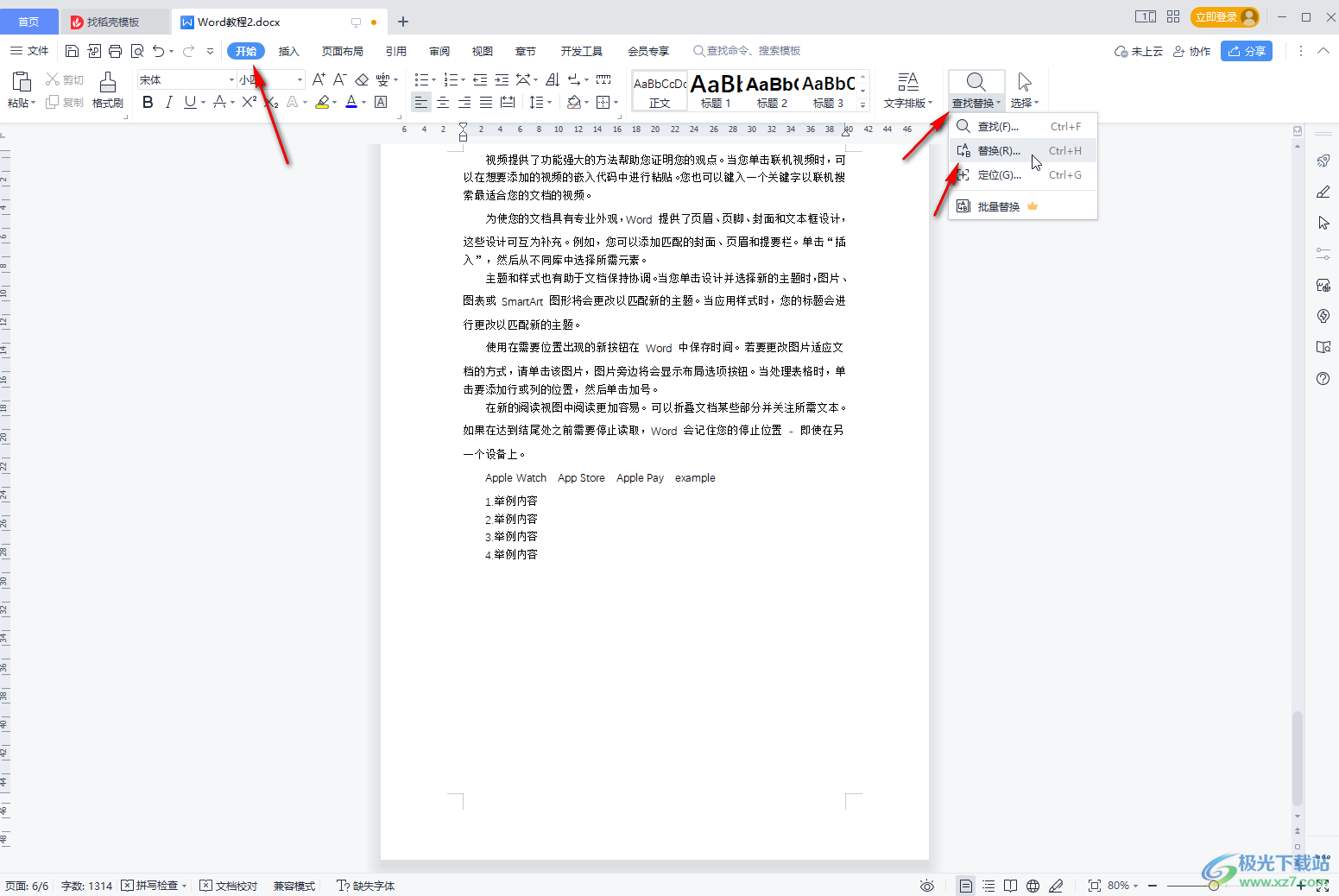Switch to the 插入 ribbon tab
This screenshot has width=1339, height=896.
tap(288, 51)
